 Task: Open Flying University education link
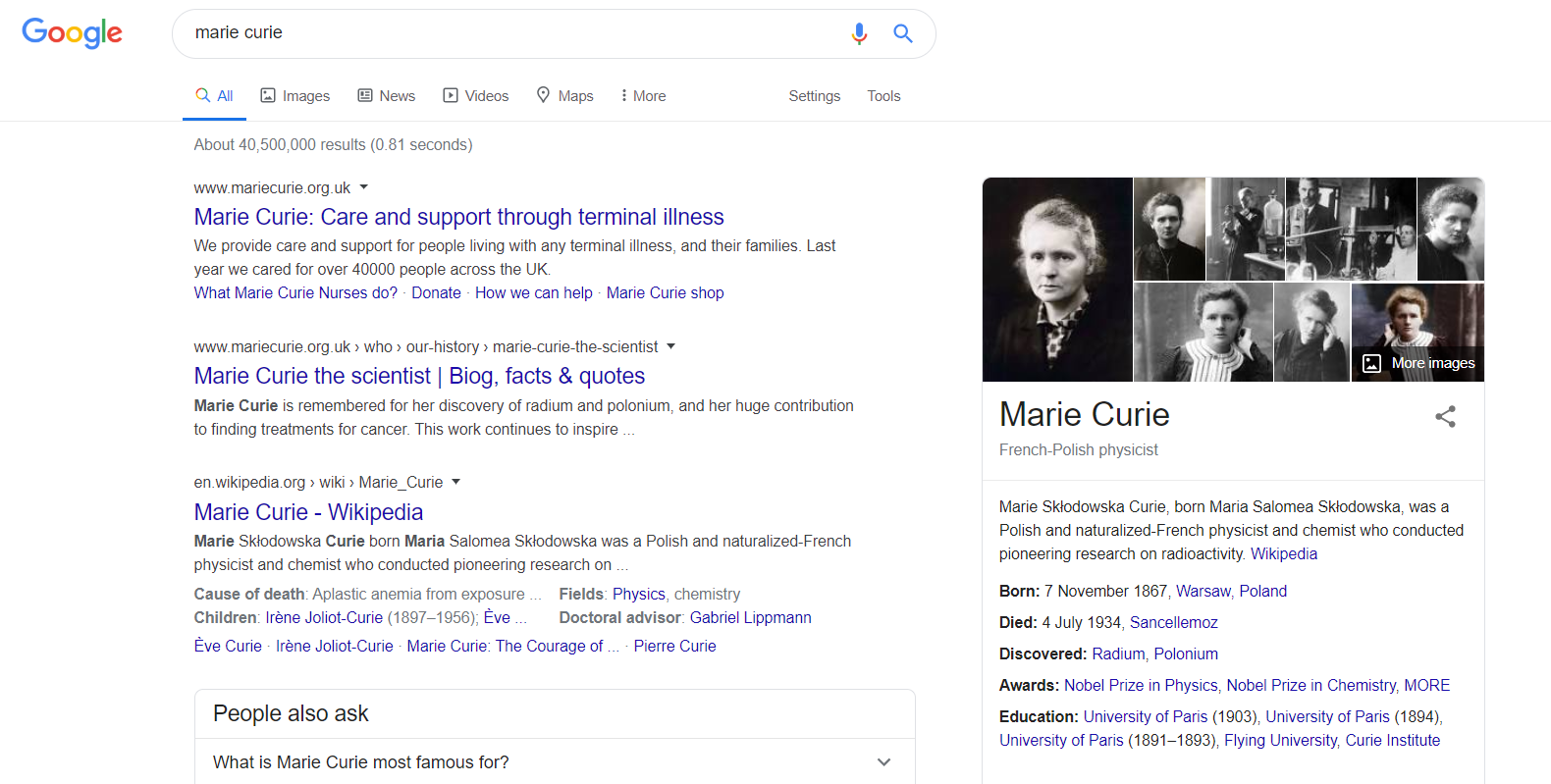coord(1280,740)
